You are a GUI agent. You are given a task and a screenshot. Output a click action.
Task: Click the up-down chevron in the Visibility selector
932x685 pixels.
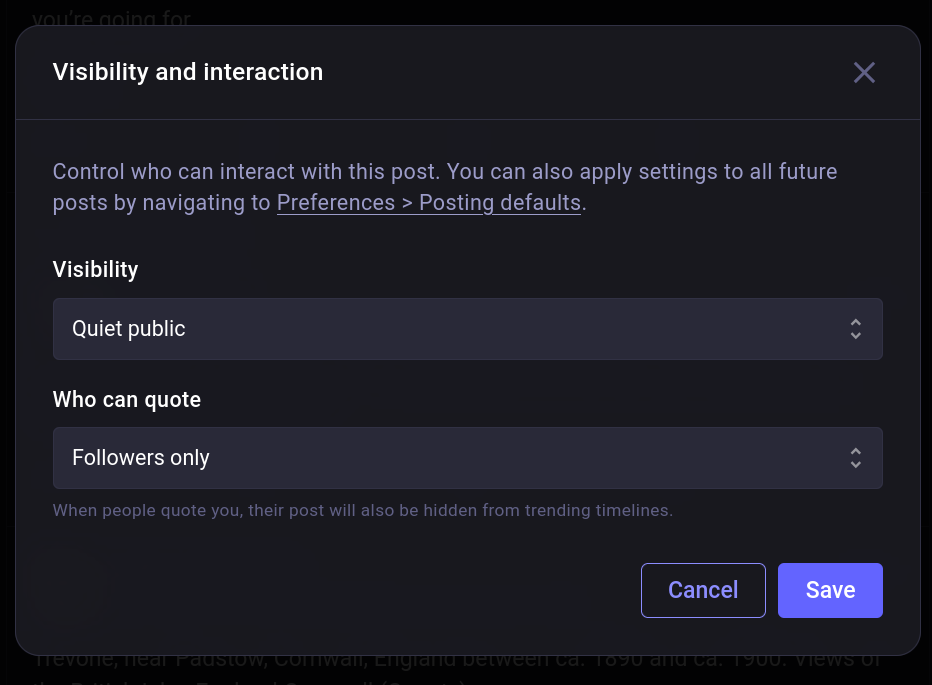coord(855,329)
